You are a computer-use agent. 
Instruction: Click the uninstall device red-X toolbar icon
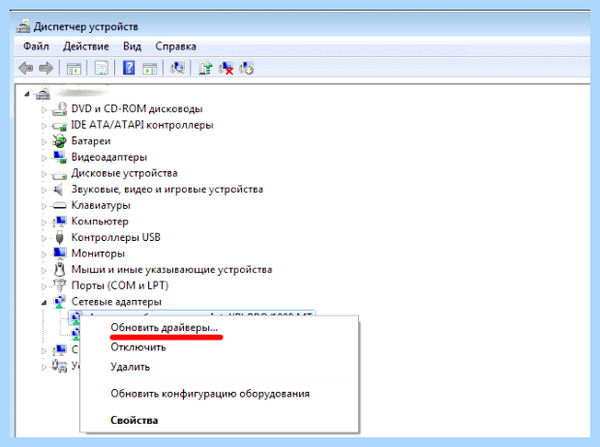tap(226, 69)
